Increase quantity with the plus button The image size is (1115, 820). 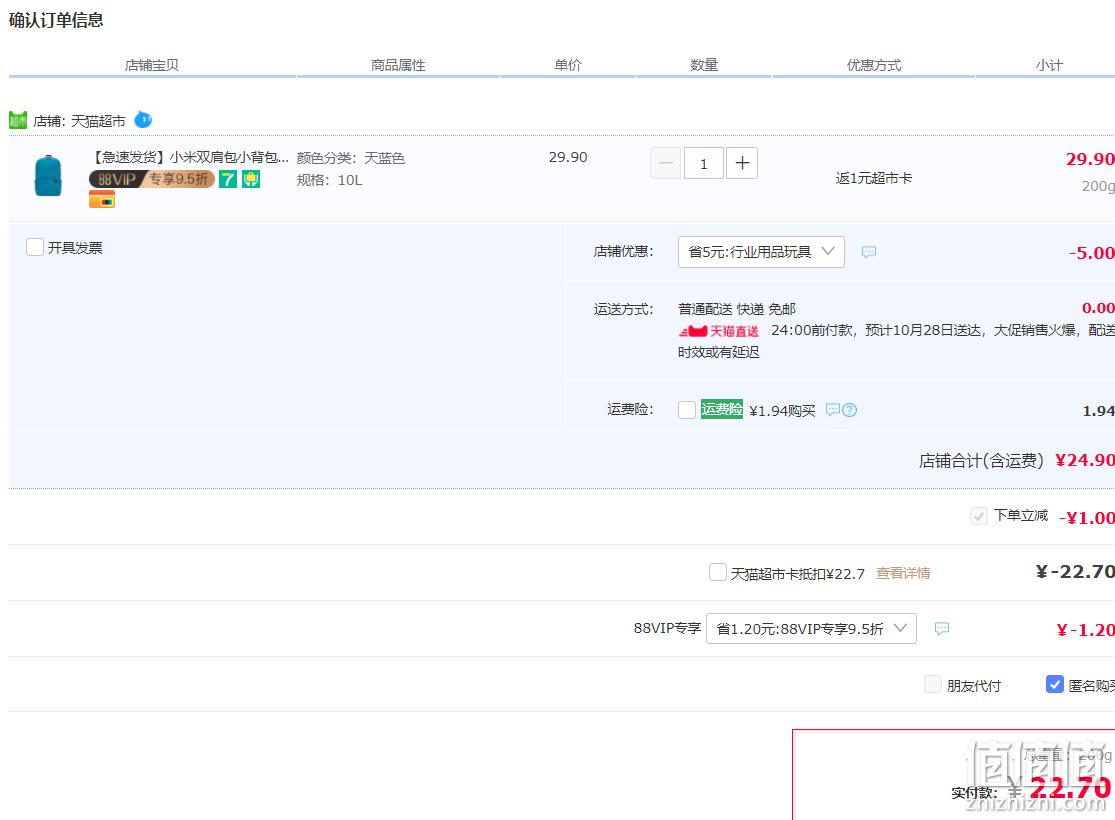point(742,164)
